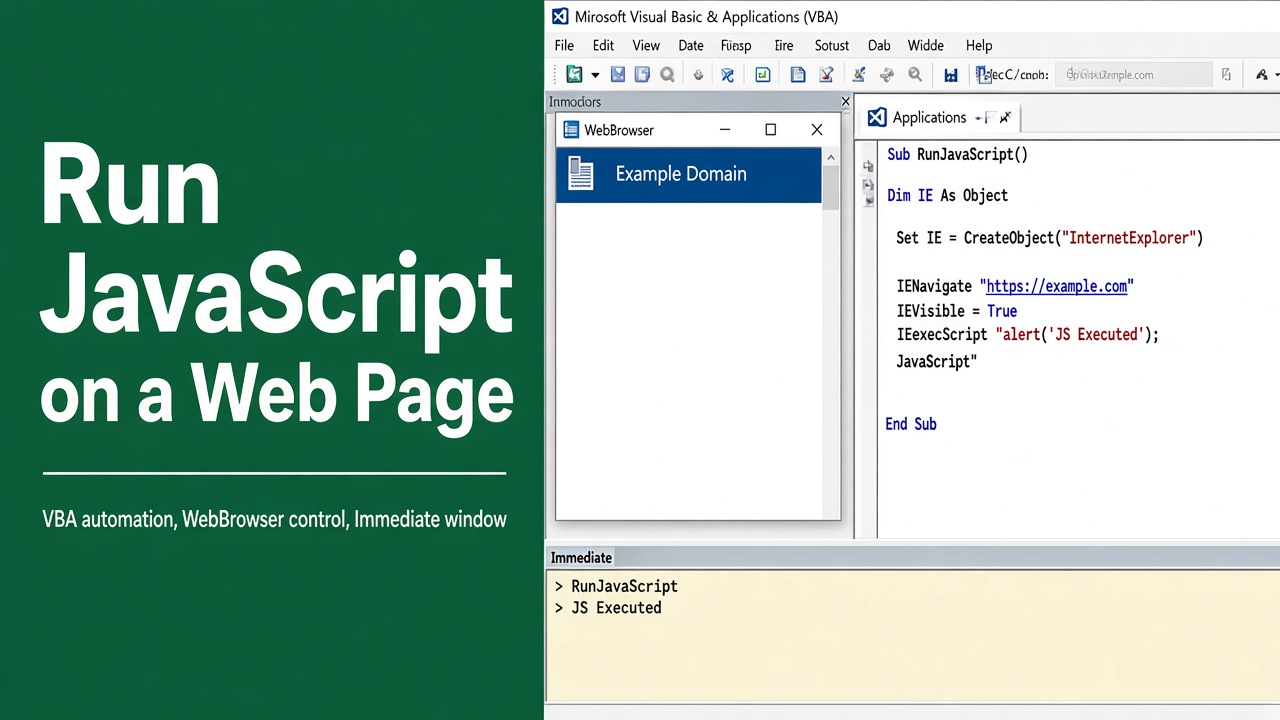Click the top margin icon in code editor gutter

pos(868,167)
